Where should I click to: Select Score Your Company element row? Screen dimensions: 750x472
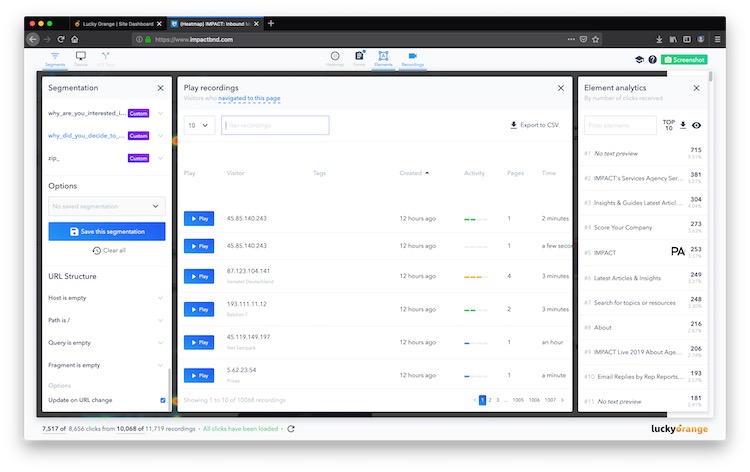642,228
